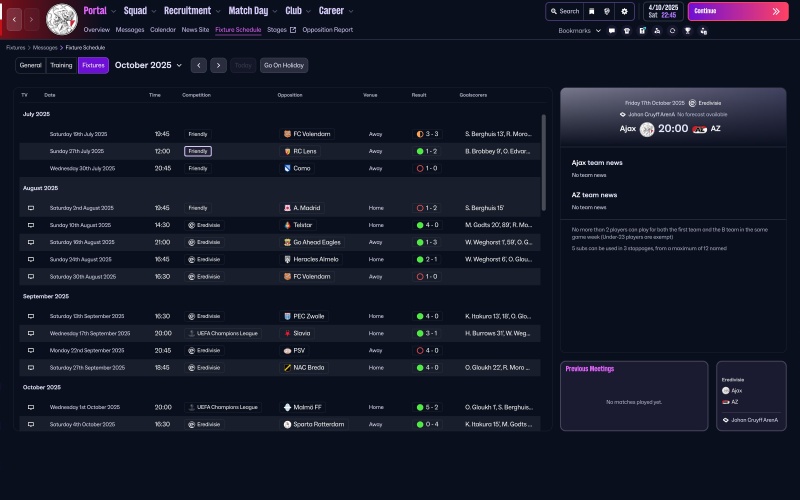Go to previous month with left arrow
Viewport: 800px width, 500px height.
click(199, 65)
